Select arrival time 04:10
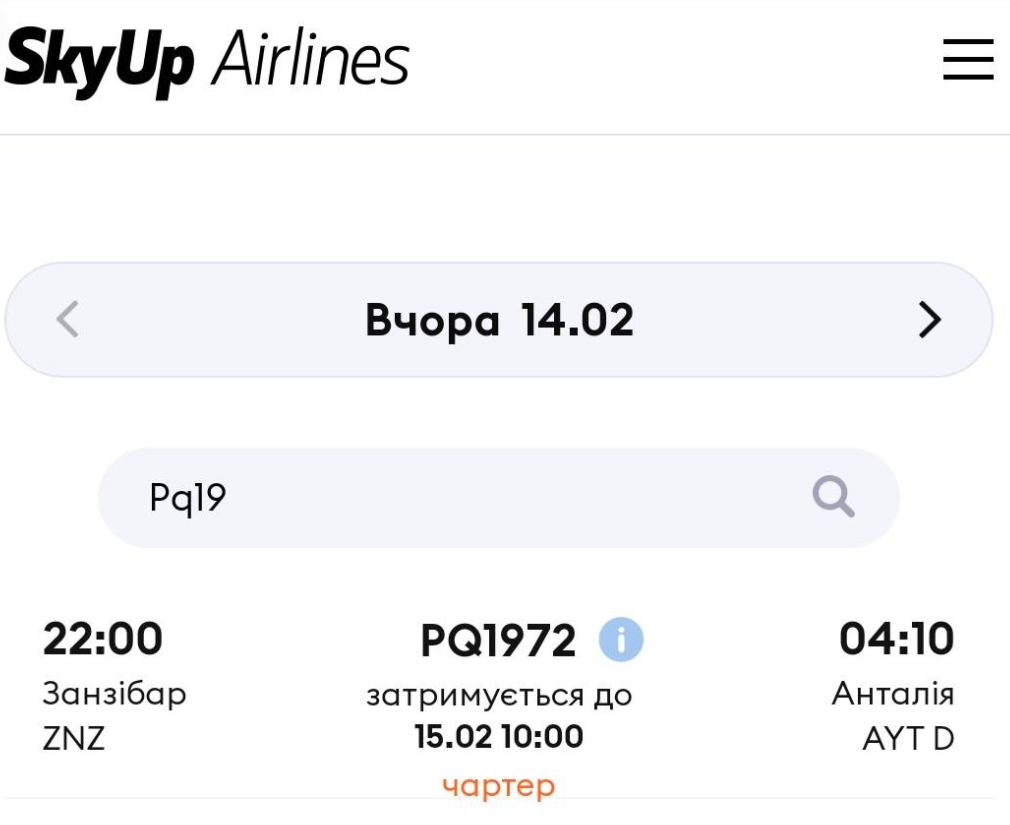1010x825 pixels. tap(896, 638)
